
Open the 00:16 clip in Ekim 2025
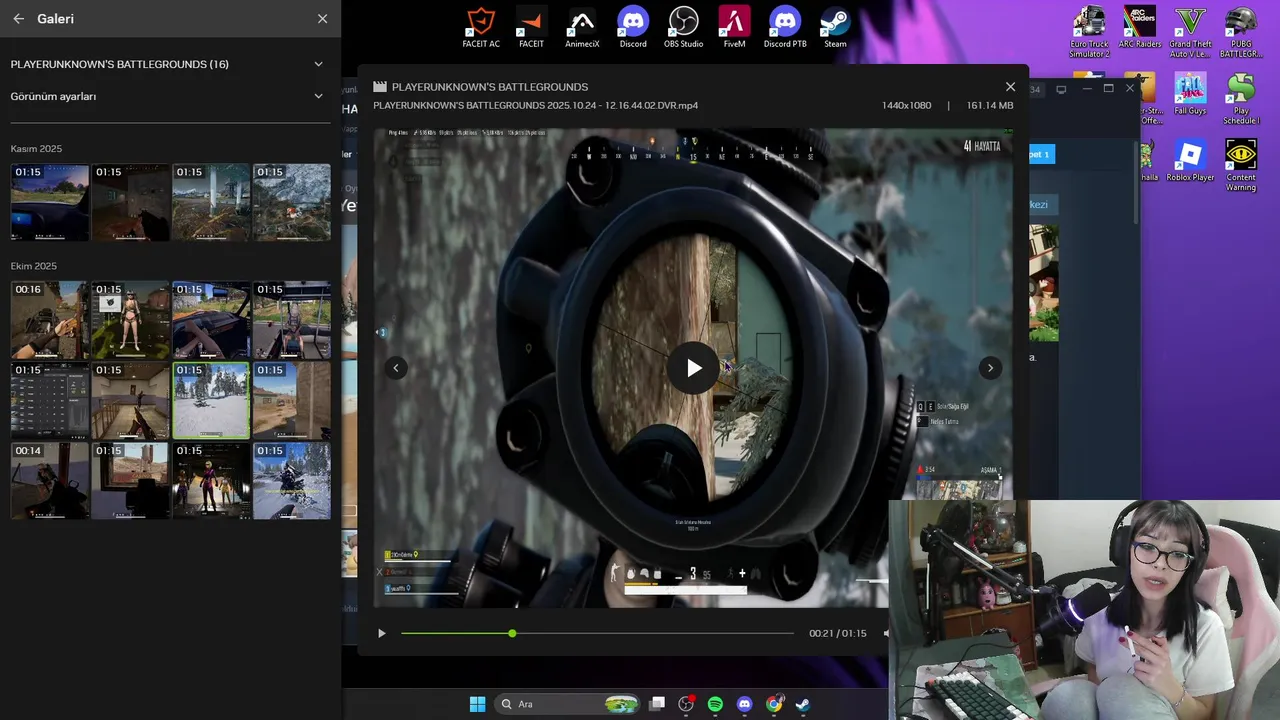point(50,320)
